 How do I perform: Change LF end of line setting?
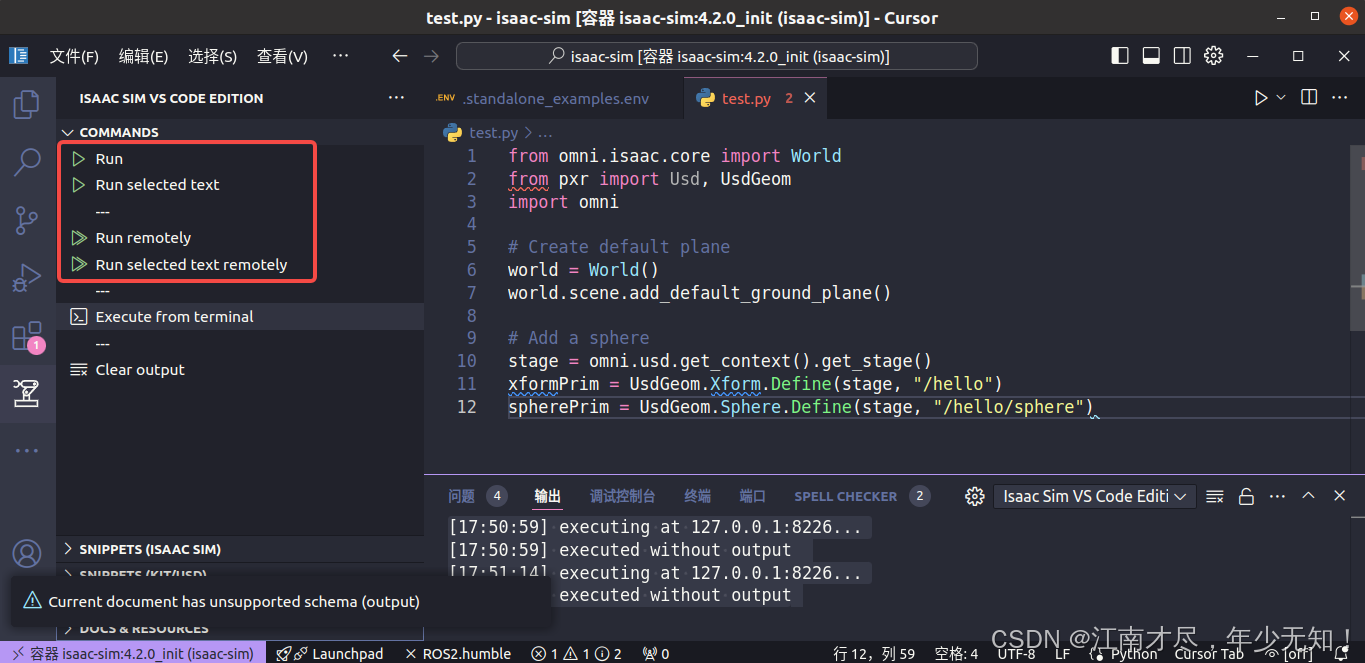1062,653
